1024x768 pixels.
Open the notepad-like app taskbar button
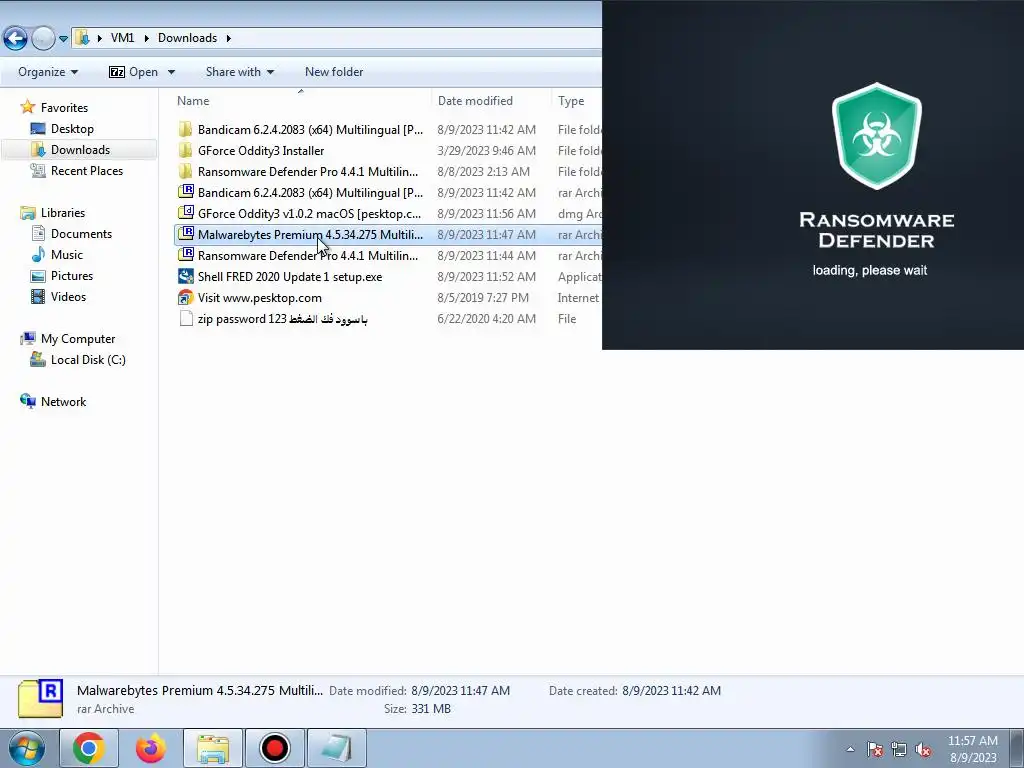coord(337,748)
